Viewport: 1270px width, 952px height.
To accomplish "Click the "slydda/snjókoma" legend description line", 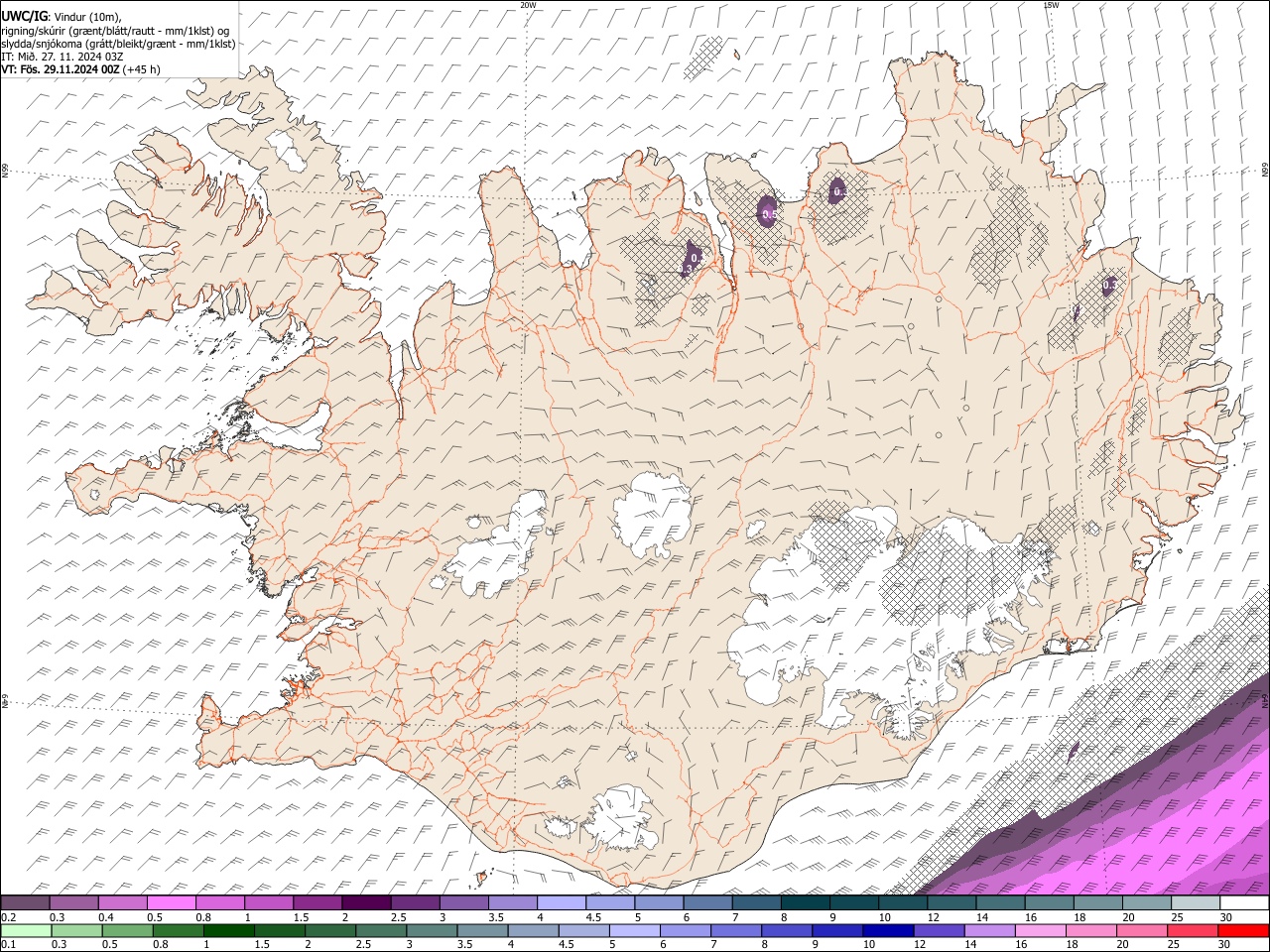I will 118,44.
